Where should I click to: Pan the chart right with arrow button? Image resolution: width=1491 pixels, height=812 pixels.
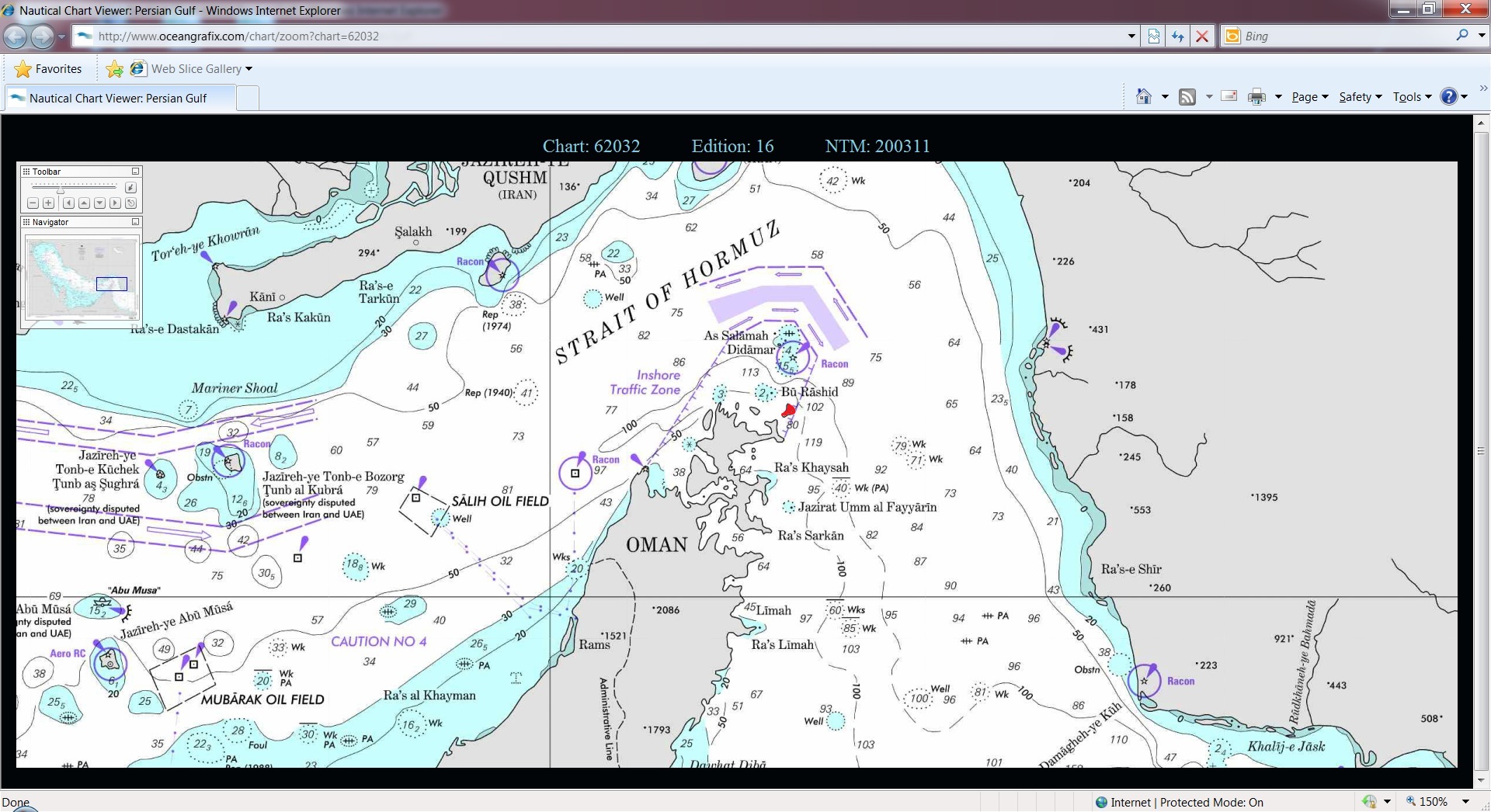[115, 203]
